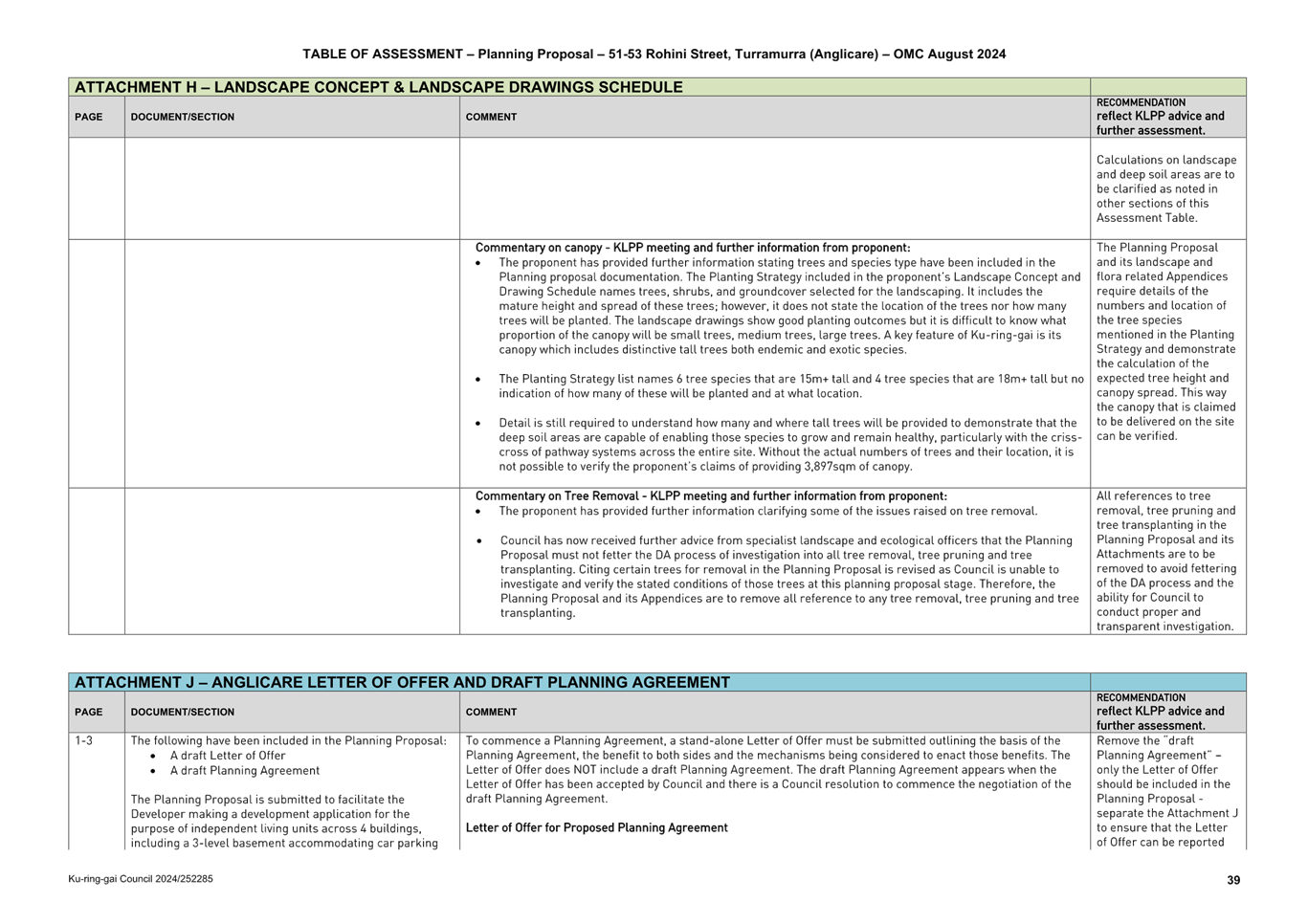The image size is (1308, 924).
Task: Click bullet 'Council has now received further advice'
Action: pos(789,577)
